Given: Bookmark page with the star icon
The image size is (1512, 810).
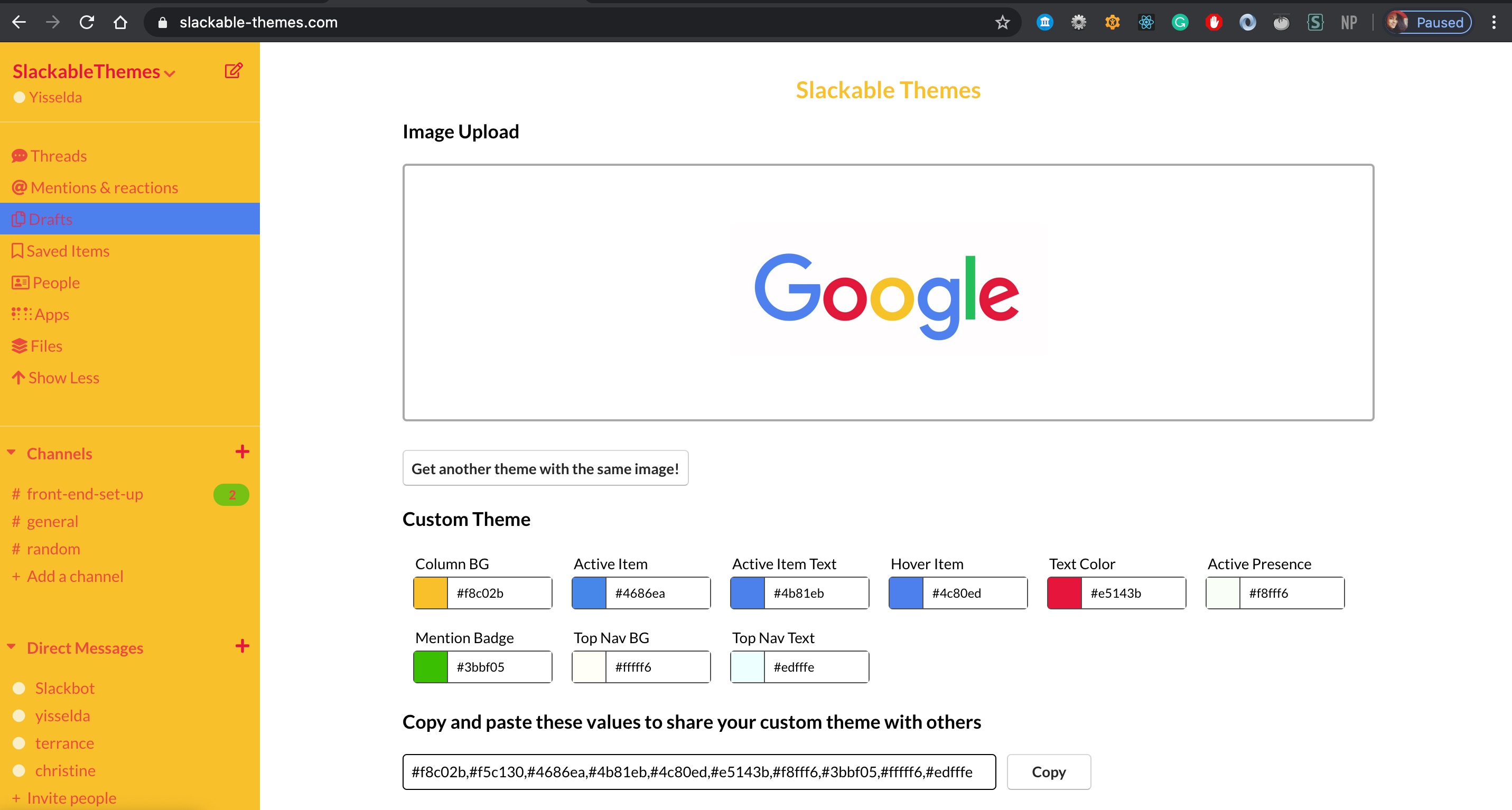Looking at the screenshot, I should click(x=1002, y=22).
